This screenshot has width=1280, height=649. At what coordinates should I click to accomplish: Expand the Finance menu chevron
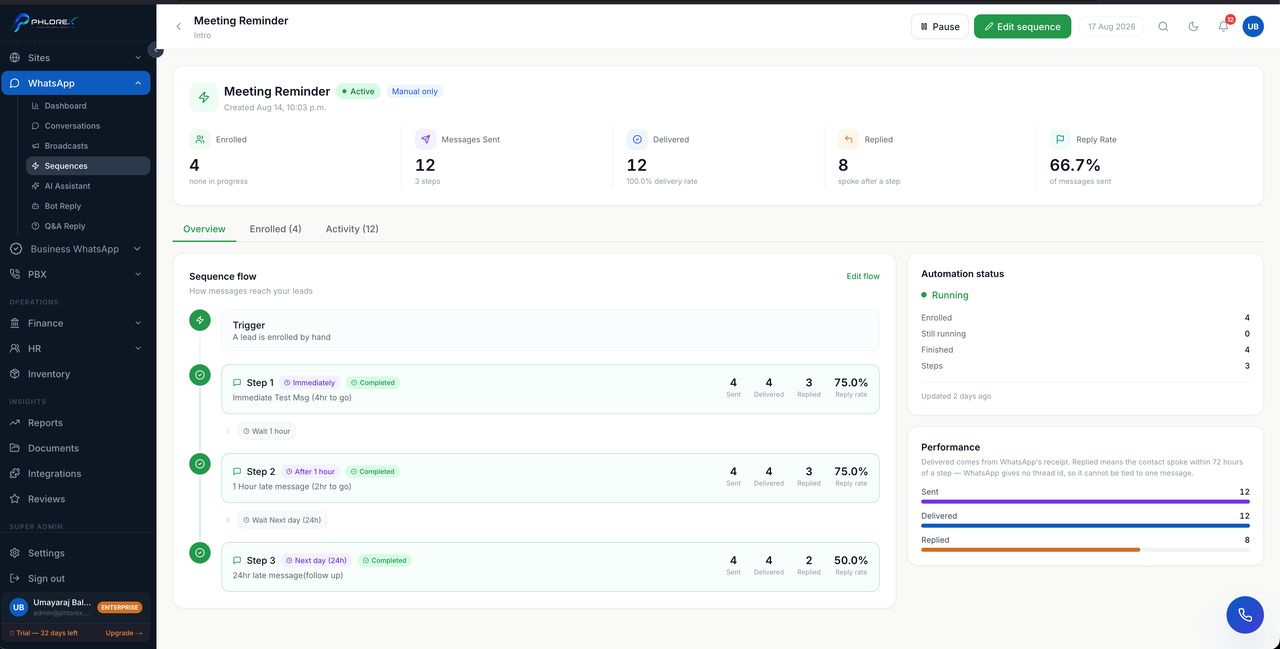click(x=137, y=323)
